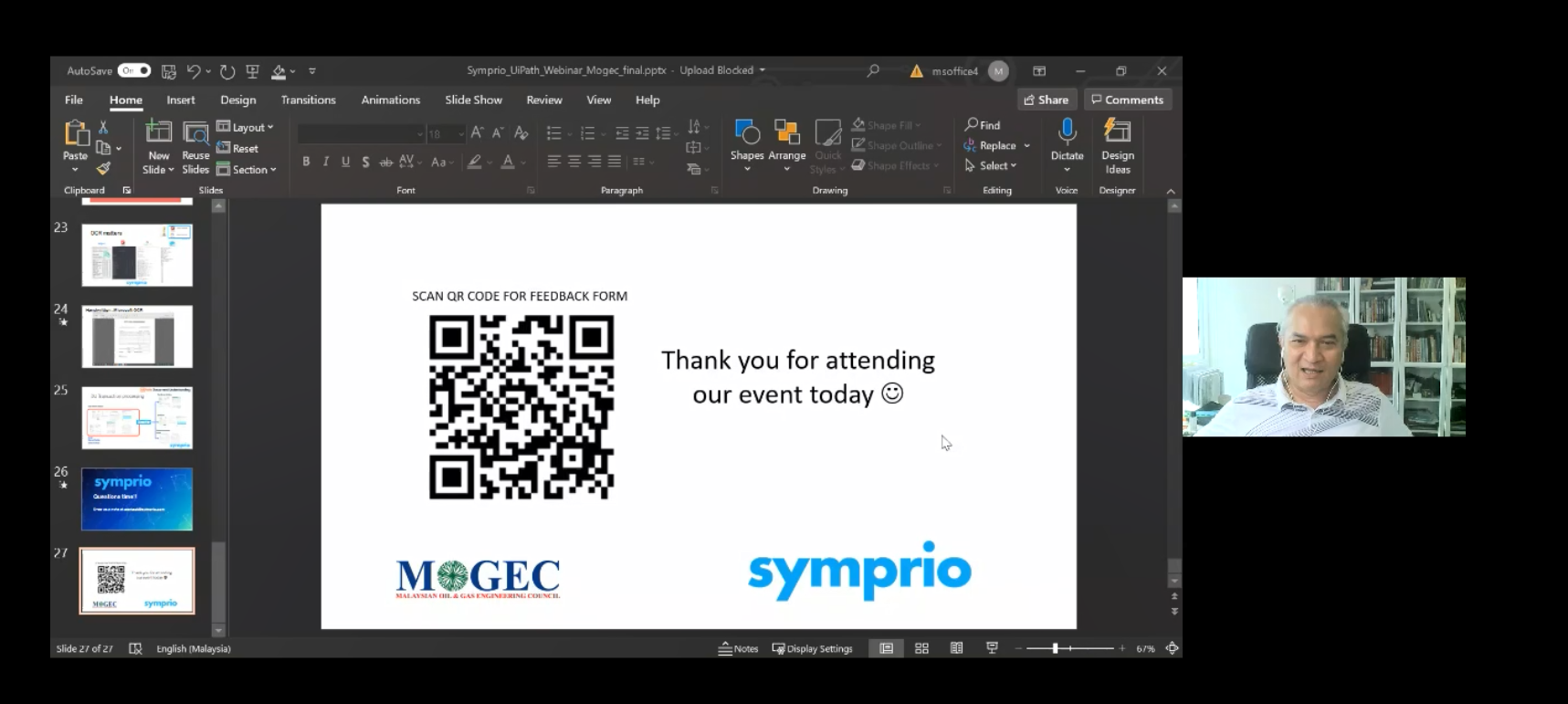Open the Transitions tab
This screenshot has width=1568, height=704.
click(x=309, y=100)
